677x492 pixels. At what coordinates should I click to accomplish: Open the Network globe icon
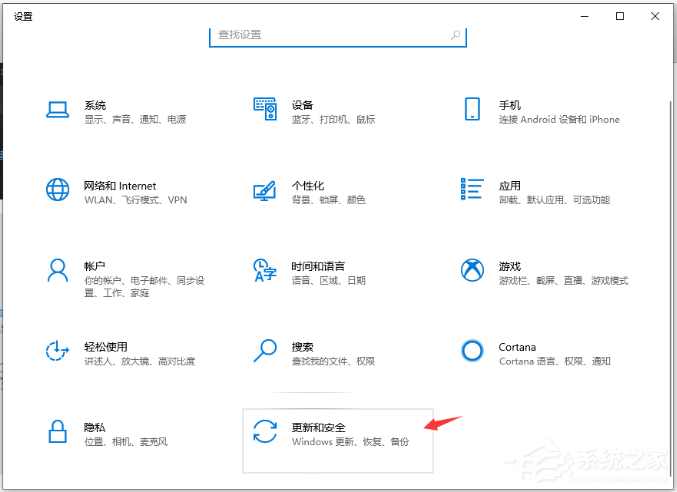(x=57, y=189)
